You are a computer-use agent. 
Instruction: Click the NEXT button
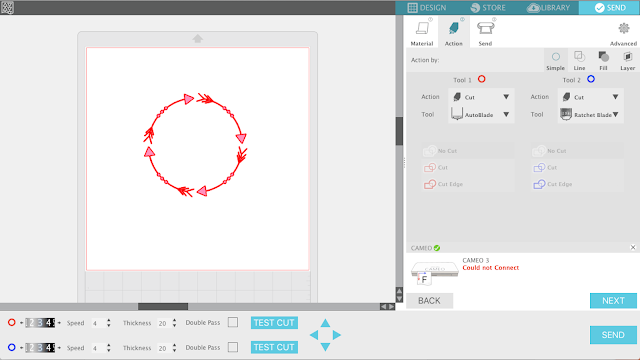coord(613,301)
